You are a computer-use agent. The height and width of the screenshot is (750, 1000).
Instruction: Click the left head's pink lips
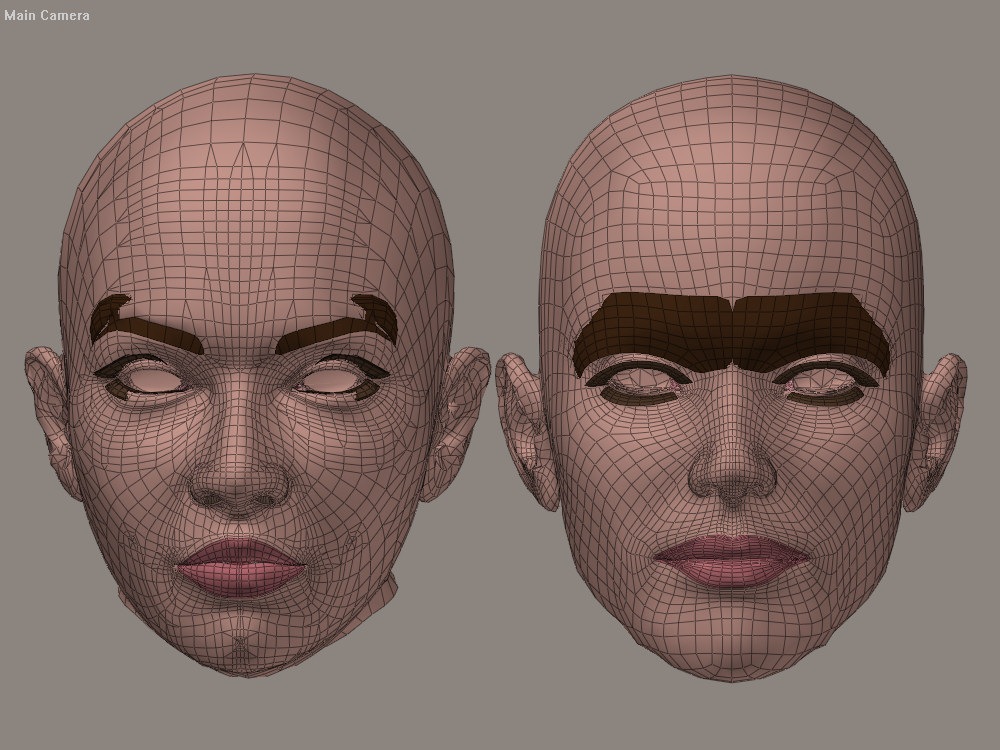(x=240, y=565)
